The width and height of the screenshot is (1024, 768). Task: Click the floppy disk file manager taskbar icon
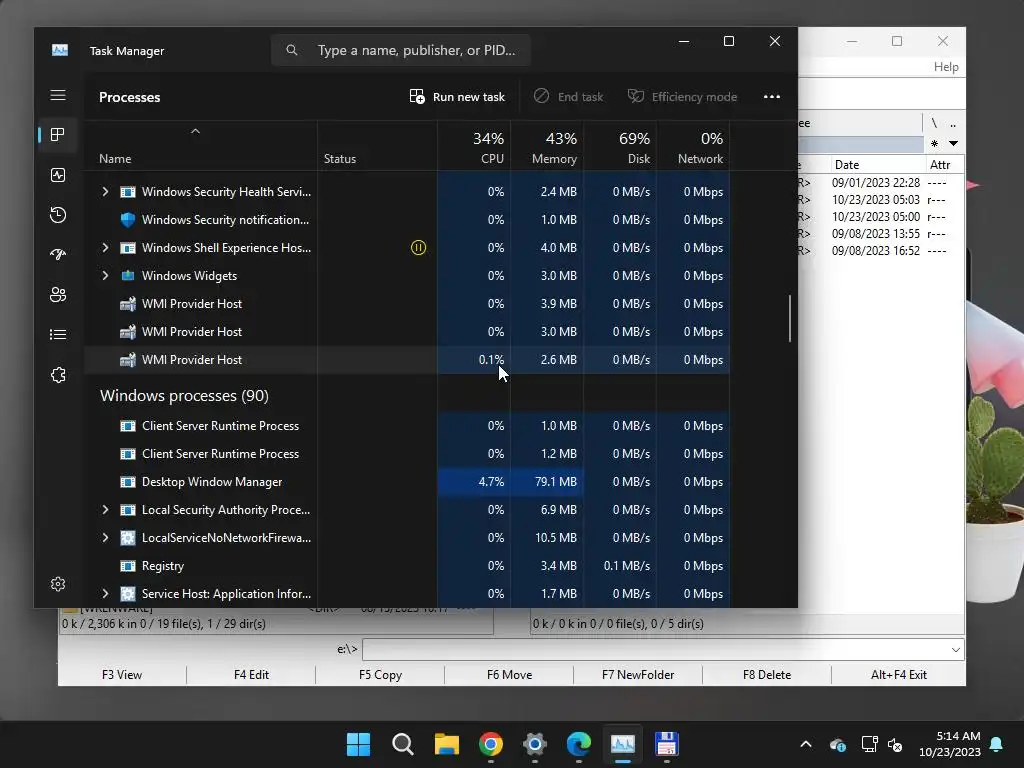coord(667,744)
